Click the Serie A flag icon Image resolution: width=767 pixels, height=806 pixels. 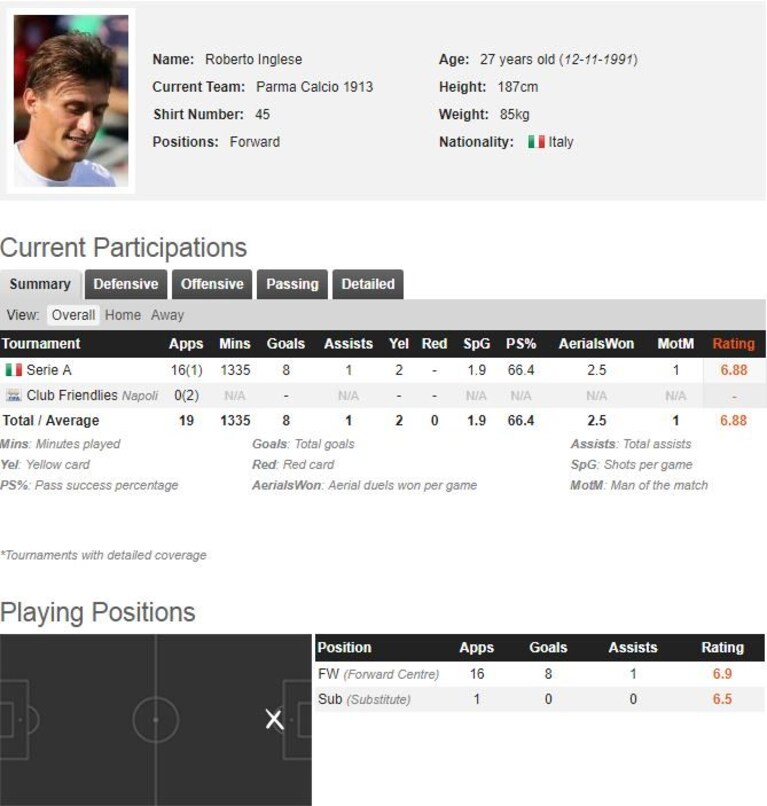(13, 370)
